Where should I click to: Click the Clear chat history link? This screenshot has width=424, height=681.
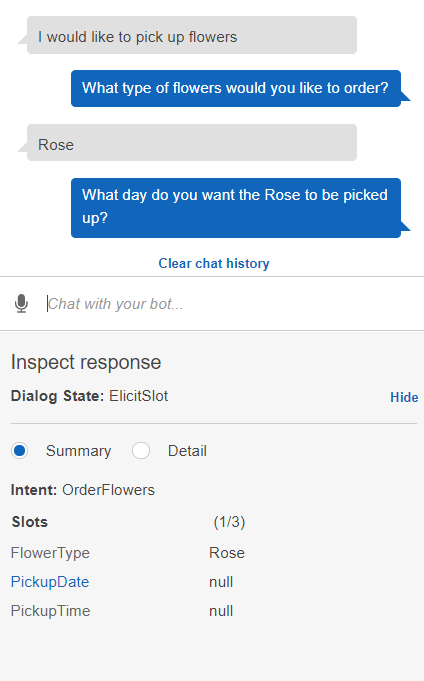[x=214, y=263]
